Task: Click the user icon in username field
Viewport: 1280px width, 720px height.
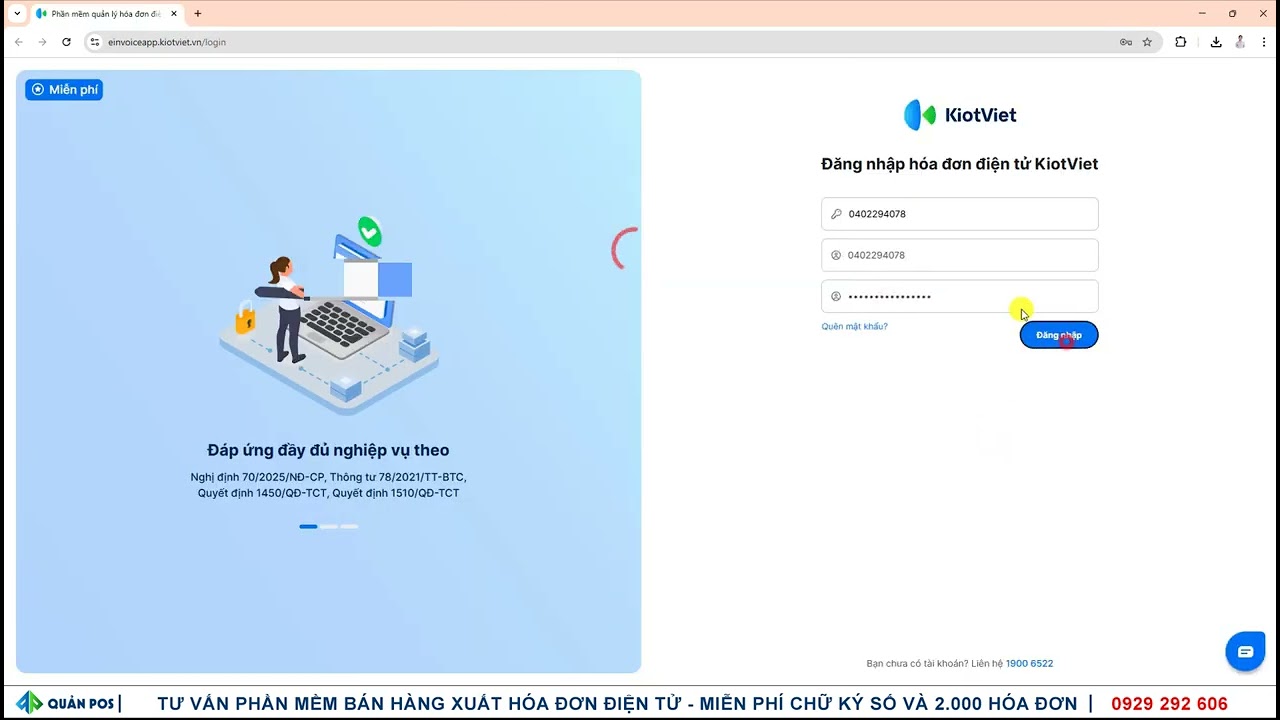Action: click(x=836, y=255)
